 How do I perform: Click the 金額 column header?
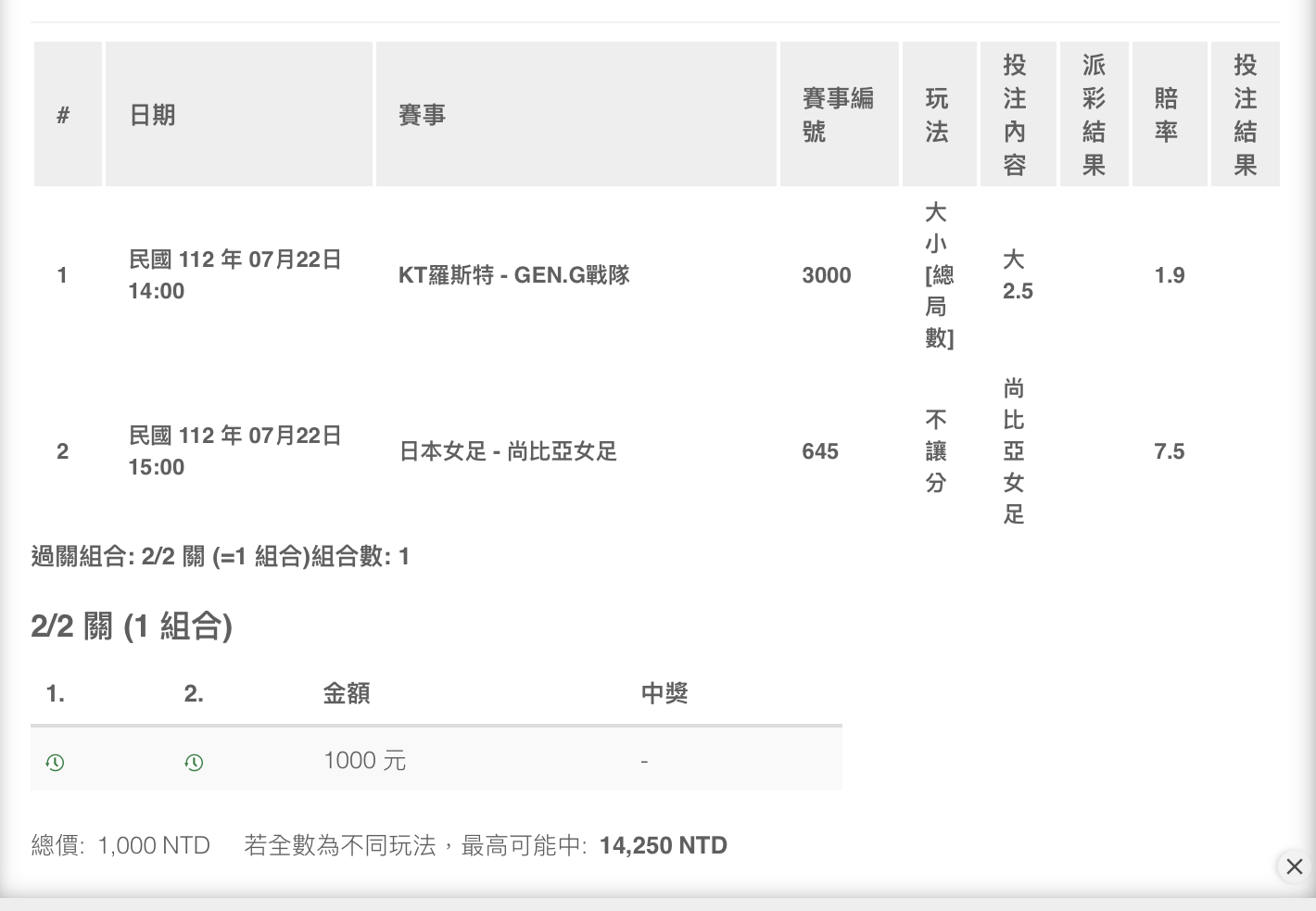[347, 693]
